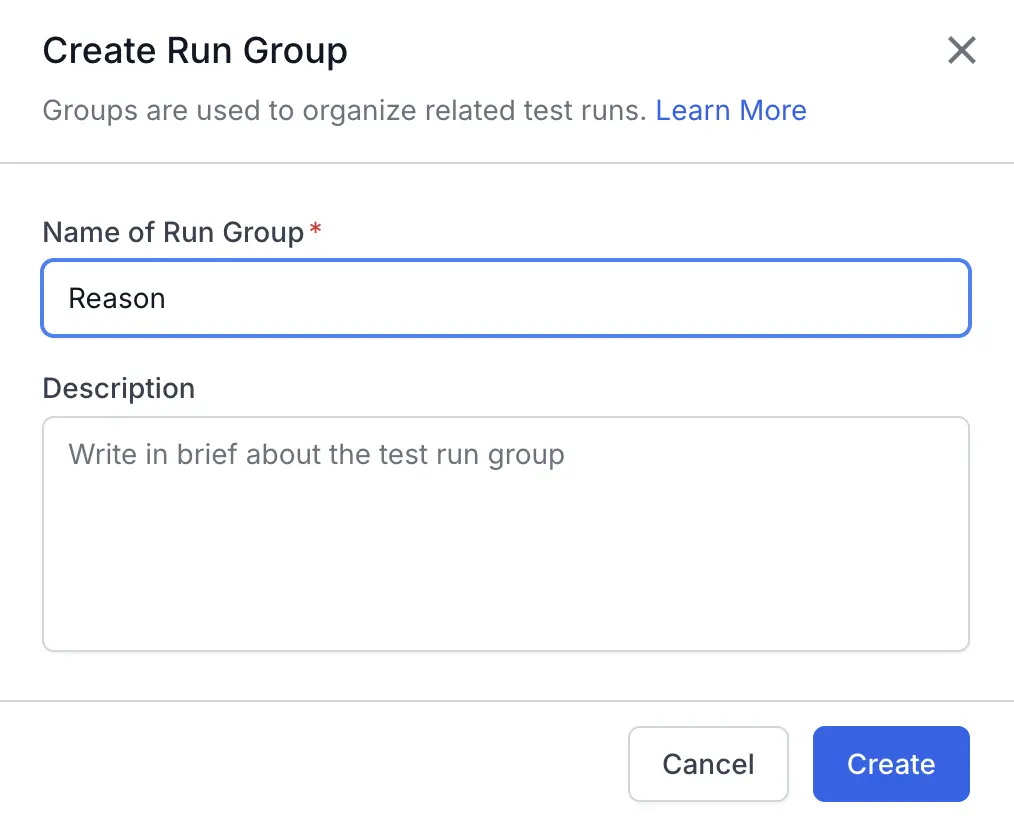Click Learn More about run groups
This screenshot has height=820, width=1014.
click(x=731, y=110)
